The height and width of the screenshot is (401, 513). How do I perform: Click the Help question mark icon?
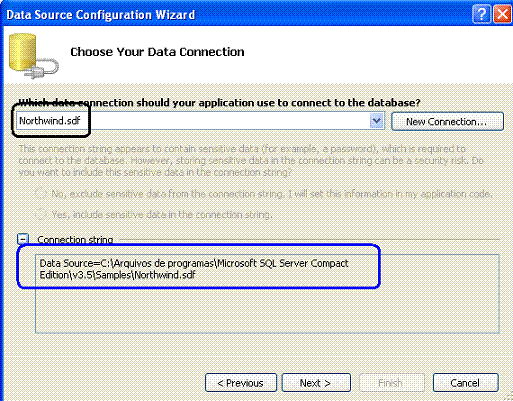(x=481, y=14)
